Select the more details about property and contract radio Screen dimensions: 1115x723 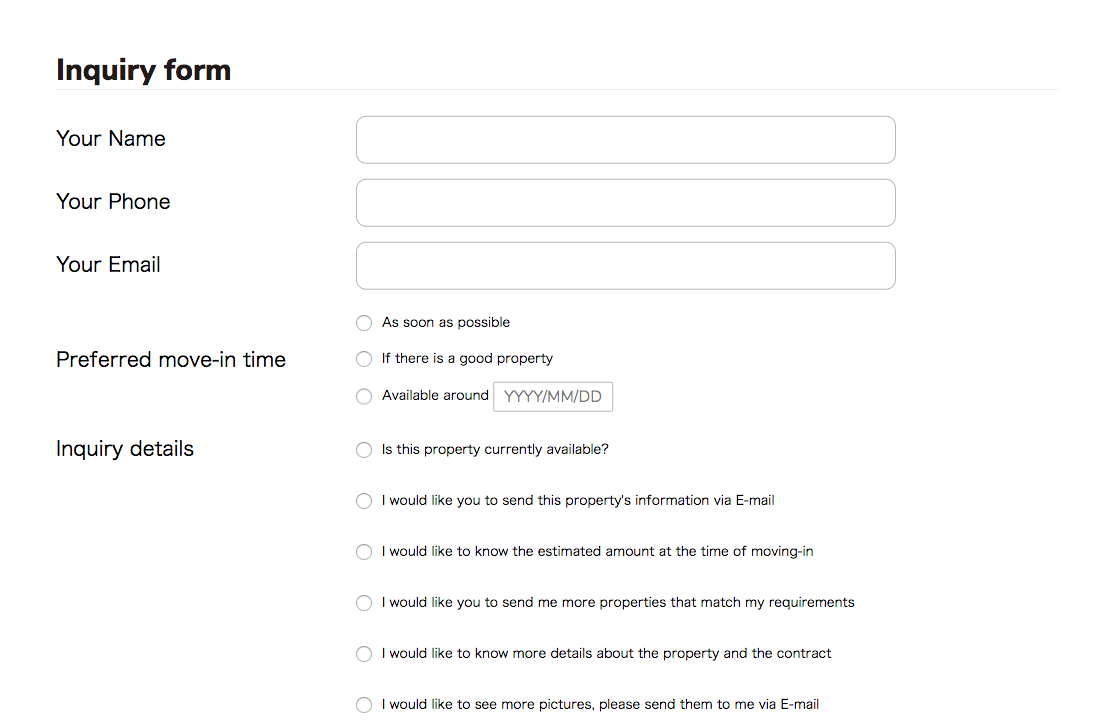(364, 654)
